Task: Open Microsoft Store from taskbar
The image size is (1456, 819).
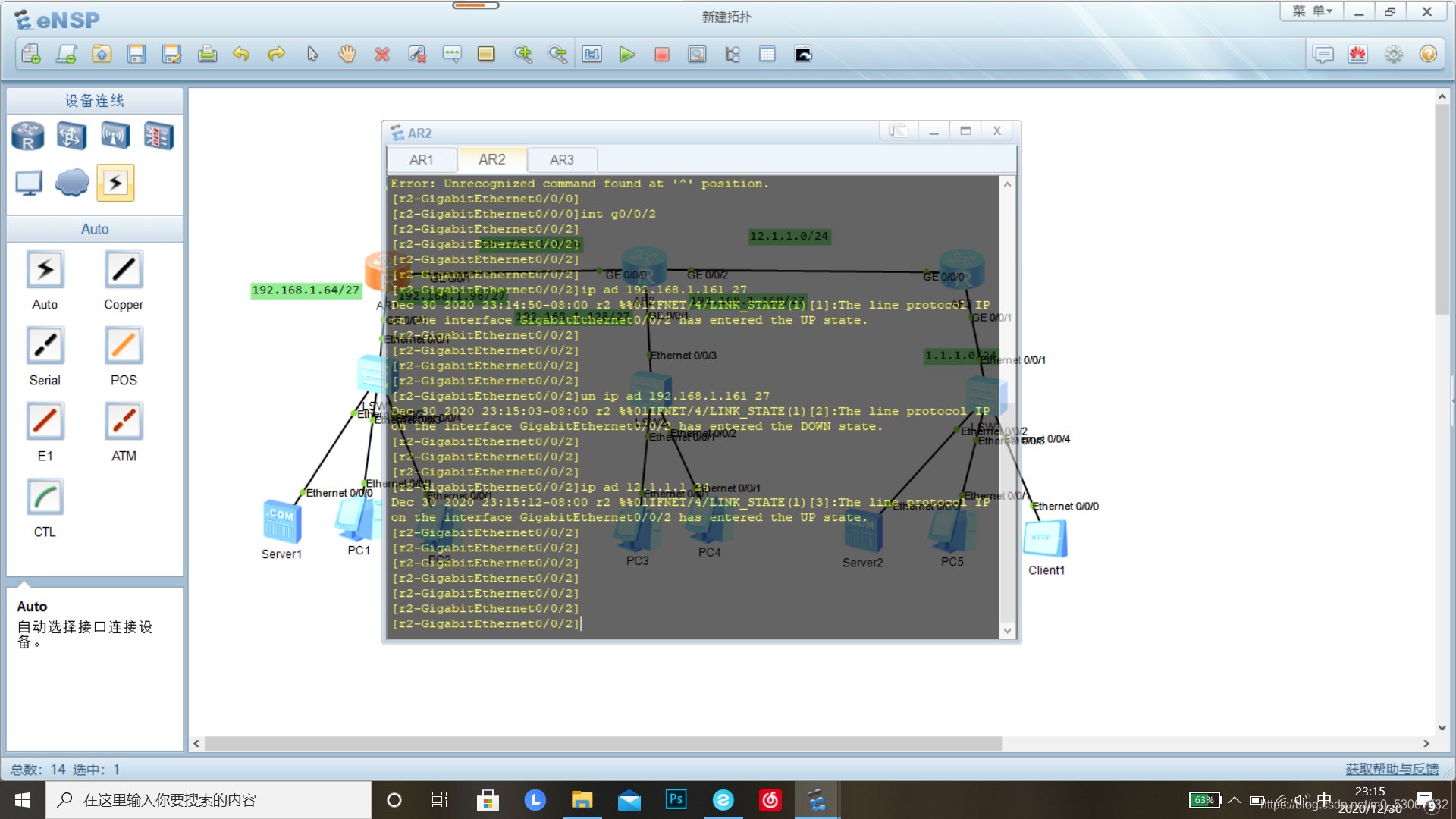Action: pos(488,800)
